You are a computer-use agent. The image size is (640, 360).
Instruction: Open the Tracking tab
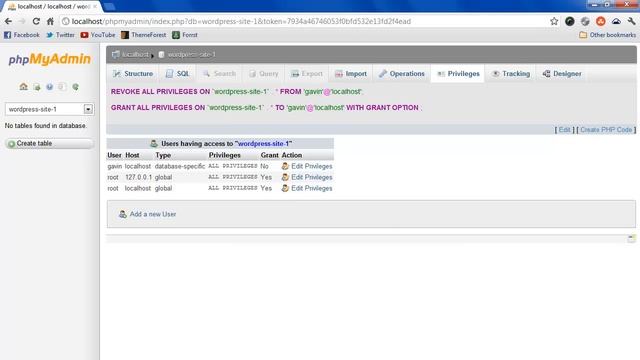coord(511,73)
